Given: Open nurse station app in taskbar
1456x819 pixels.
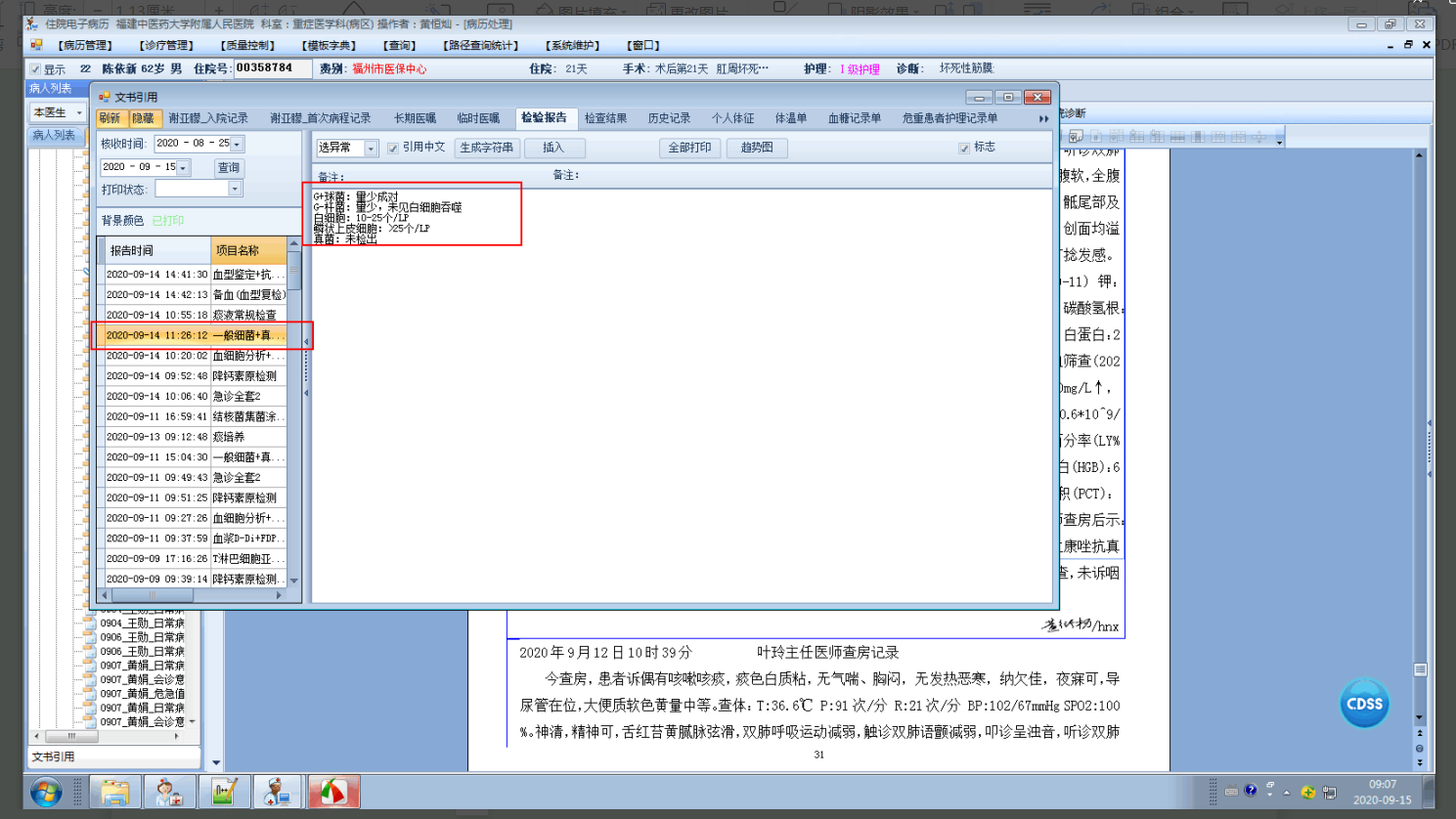Looking at the screenshot, I should tap(169, 792).
